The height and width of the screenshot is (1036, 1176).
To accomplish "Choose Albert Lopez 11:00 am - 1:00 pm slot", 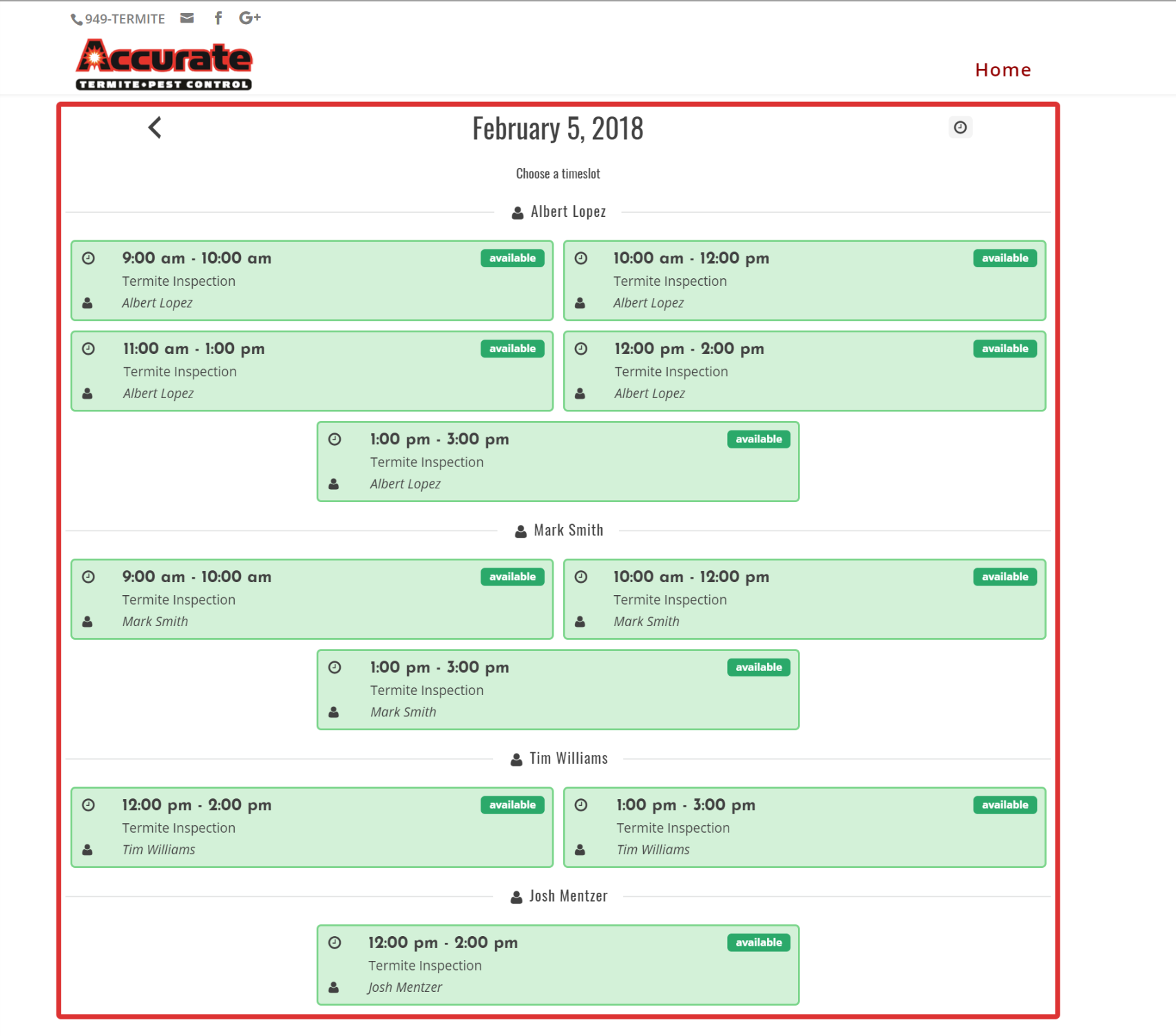I will [x=312, y=371].
